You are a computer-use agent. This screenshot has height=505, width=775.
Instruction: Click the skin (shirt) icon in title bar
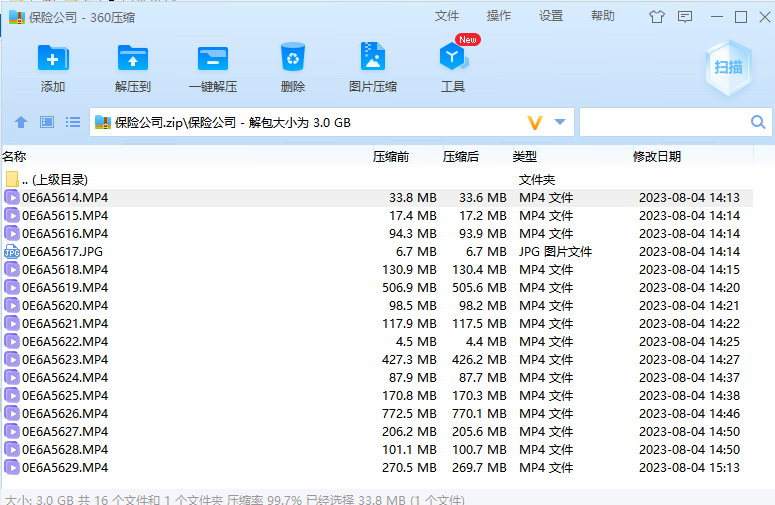click(x=656, y=17)
